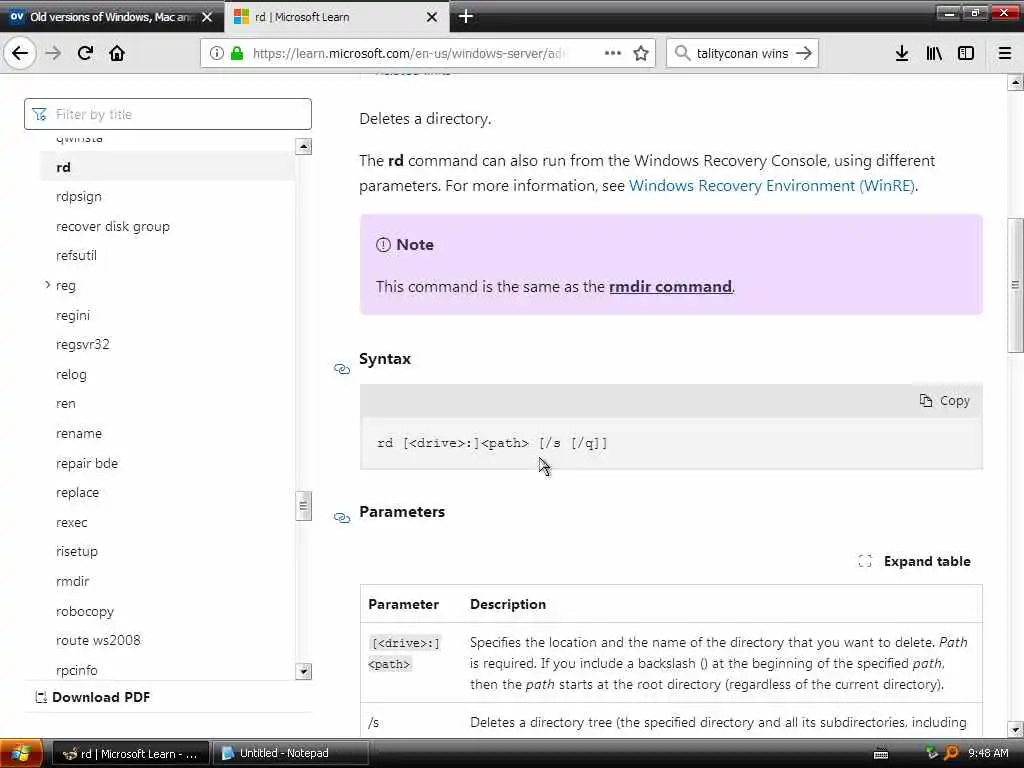Screen dimensions: 1024x768
Task: Open route ws2008 in the sidebar
Action: coord(98,640)
